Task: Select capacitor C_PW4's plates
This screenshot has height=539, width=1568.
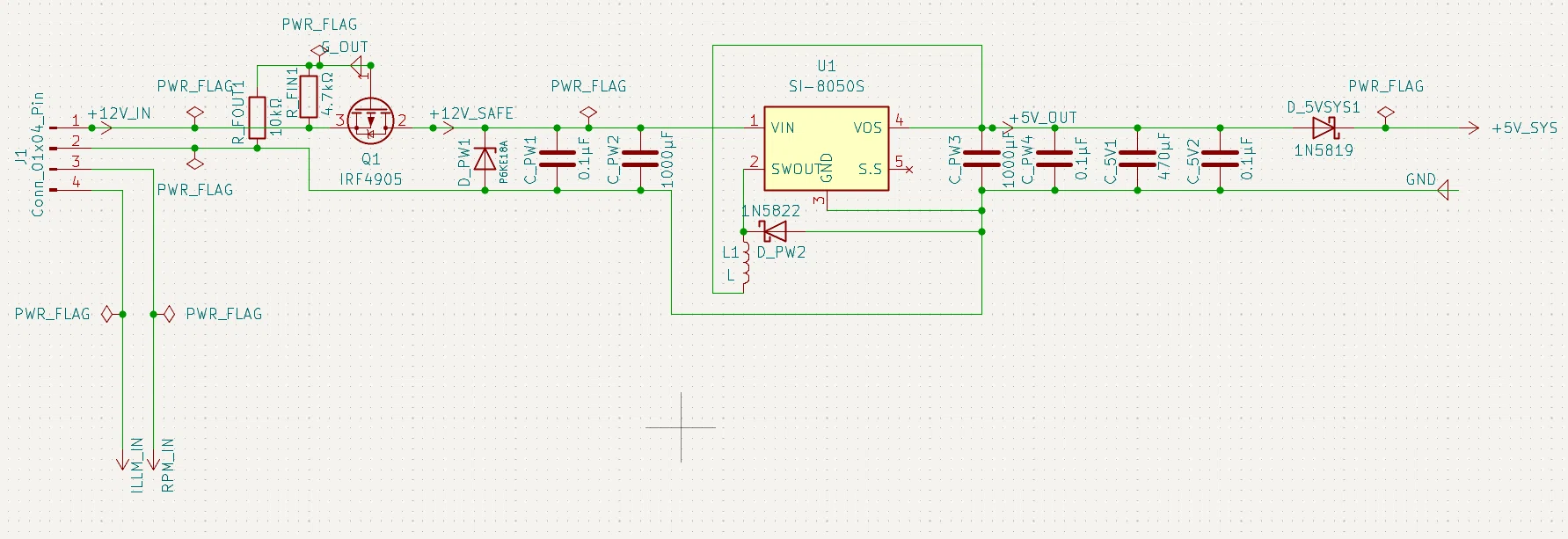Action: (x=1055, y=158)
